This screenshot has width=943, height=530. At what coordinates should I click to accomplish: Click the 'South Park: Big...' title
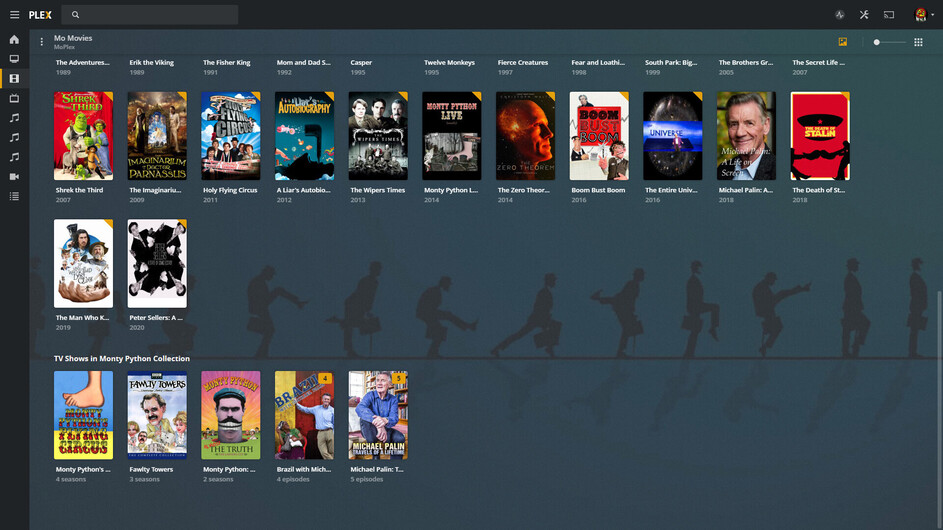[x=671, y=63]
